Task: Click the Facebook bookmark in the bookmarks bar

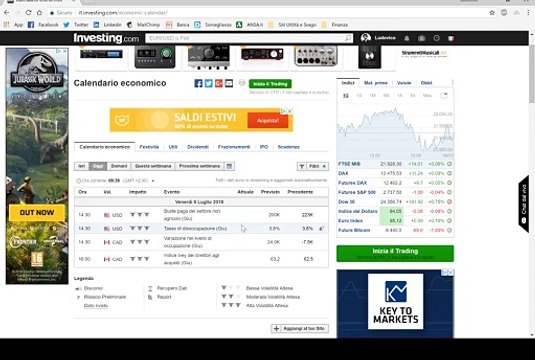Action: (x=43, y=25)
